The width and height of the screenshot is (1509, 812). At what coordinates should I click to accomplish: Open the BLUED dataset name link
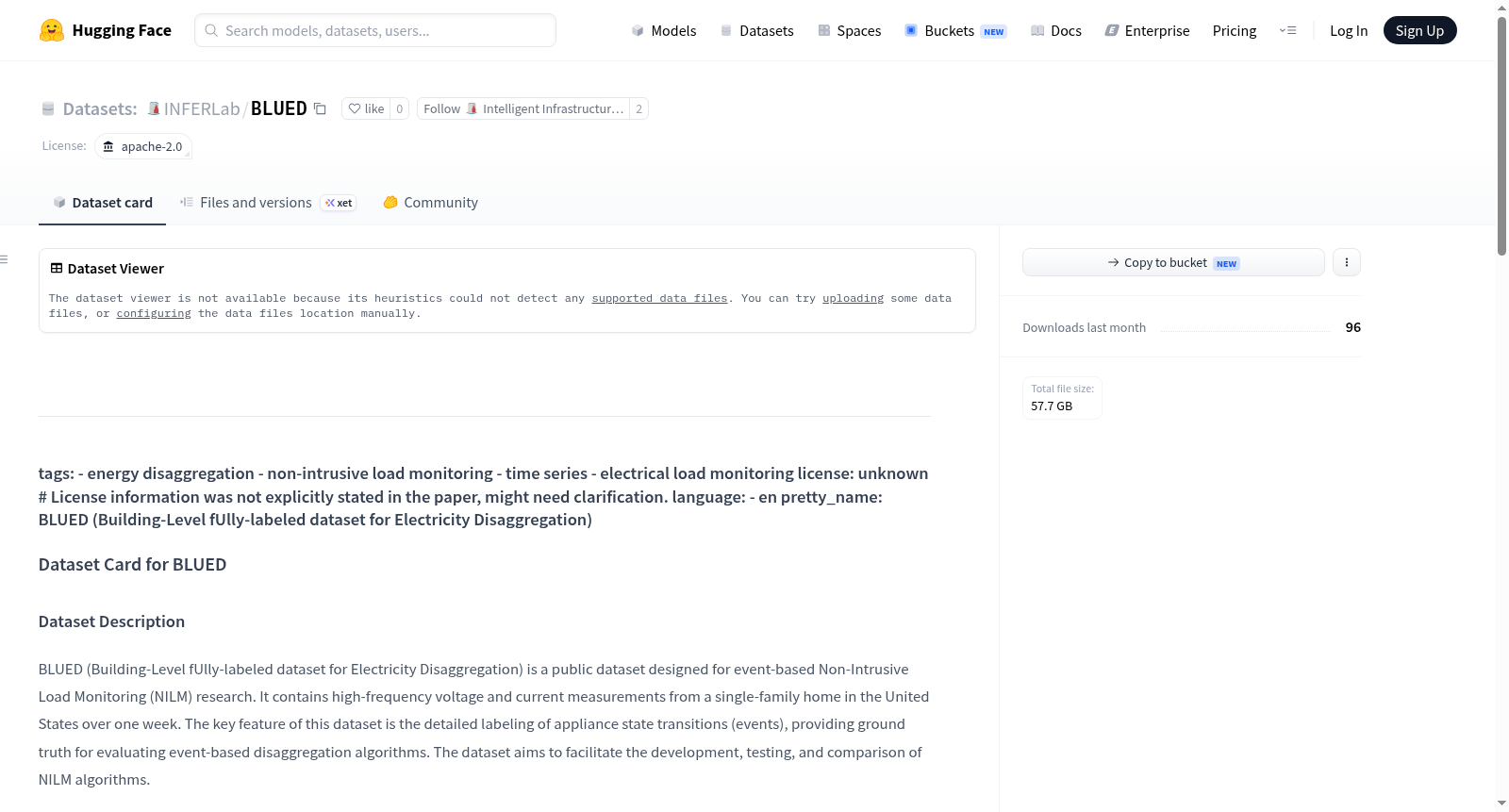pyautogui.click(x=278, y=108)
